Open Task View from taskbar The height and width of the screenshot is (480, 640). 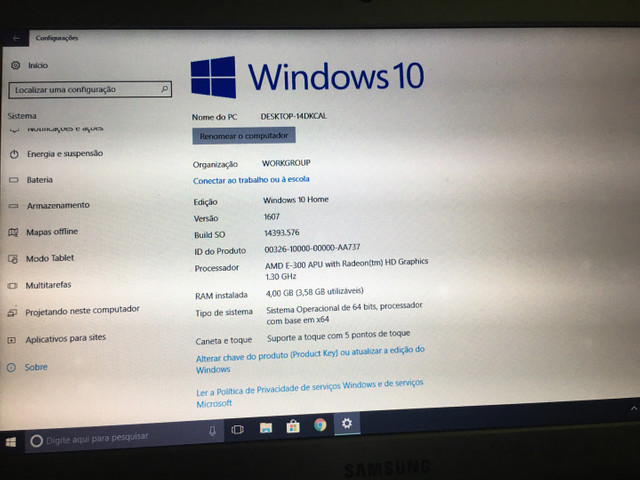click(238, 429)
